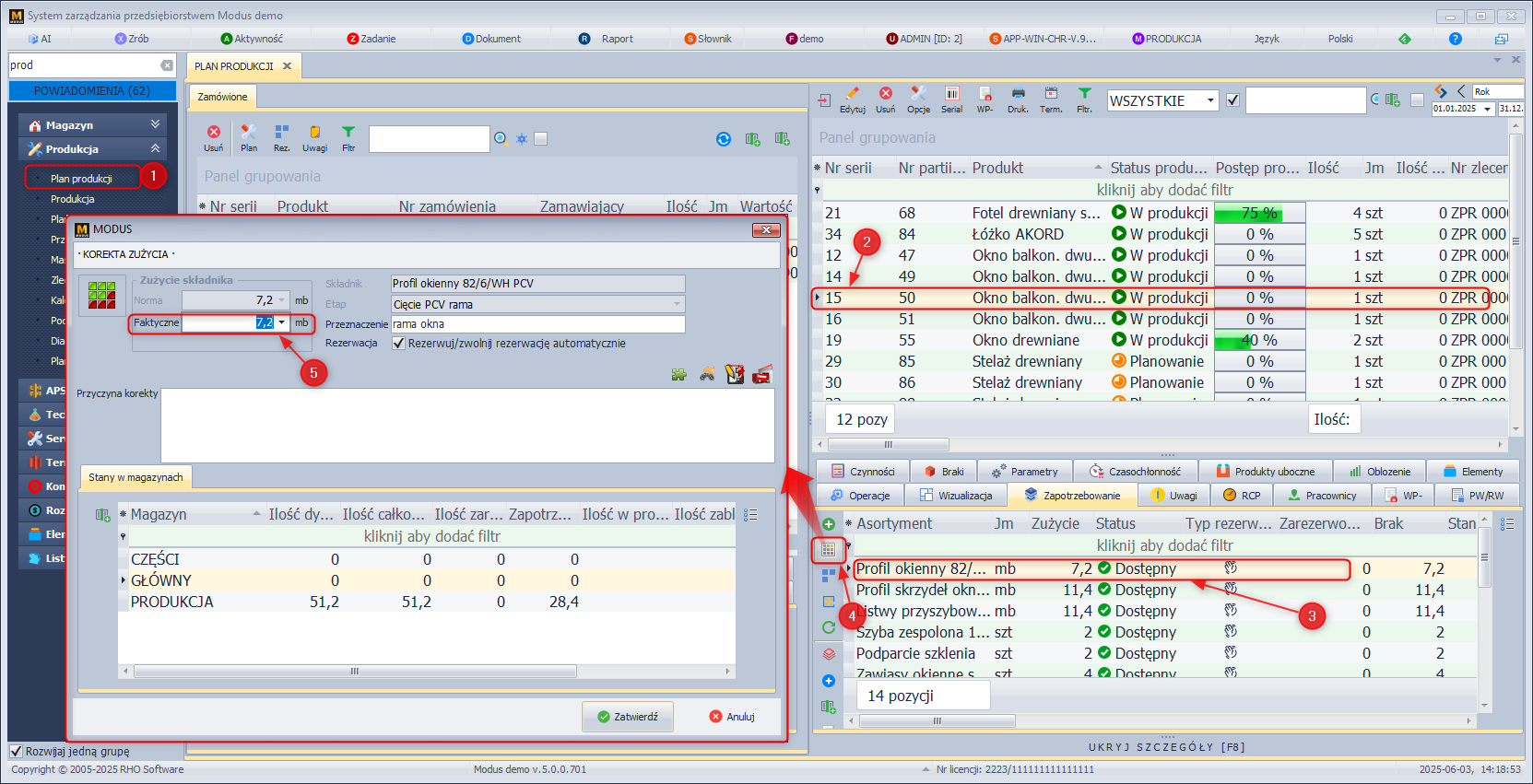This screenshot has height=784, width=1533.
Task: Open the WSZYSTKIE status dropdown
Action: (1210, 100)
